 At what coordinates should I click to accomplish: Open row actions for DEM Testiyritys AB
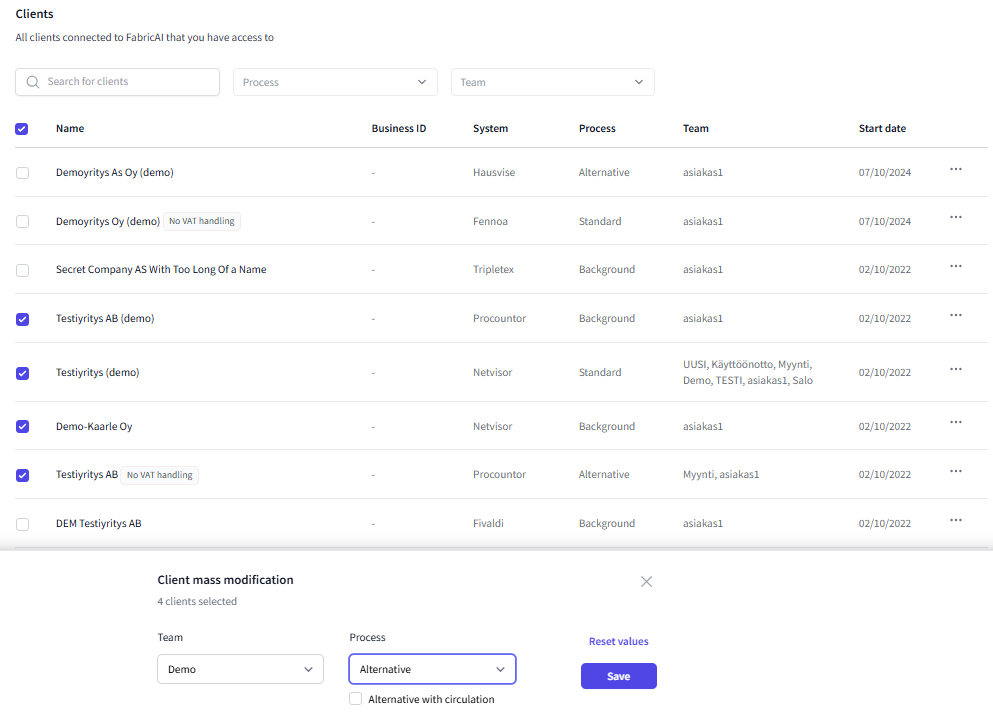point(955,520)
